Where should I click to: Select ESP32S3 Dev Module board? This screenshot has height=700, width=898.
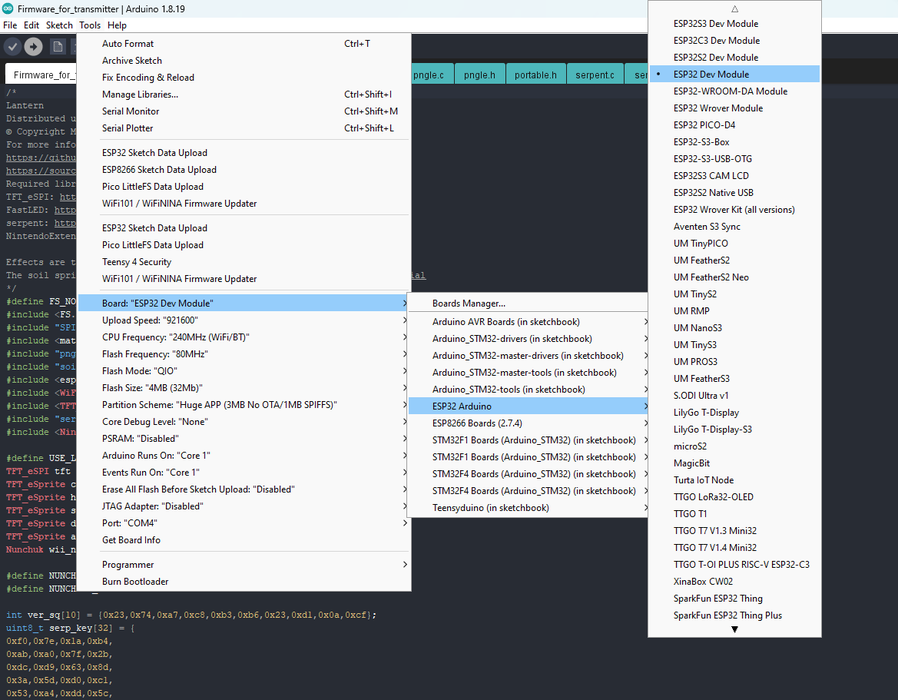point(734,23)
